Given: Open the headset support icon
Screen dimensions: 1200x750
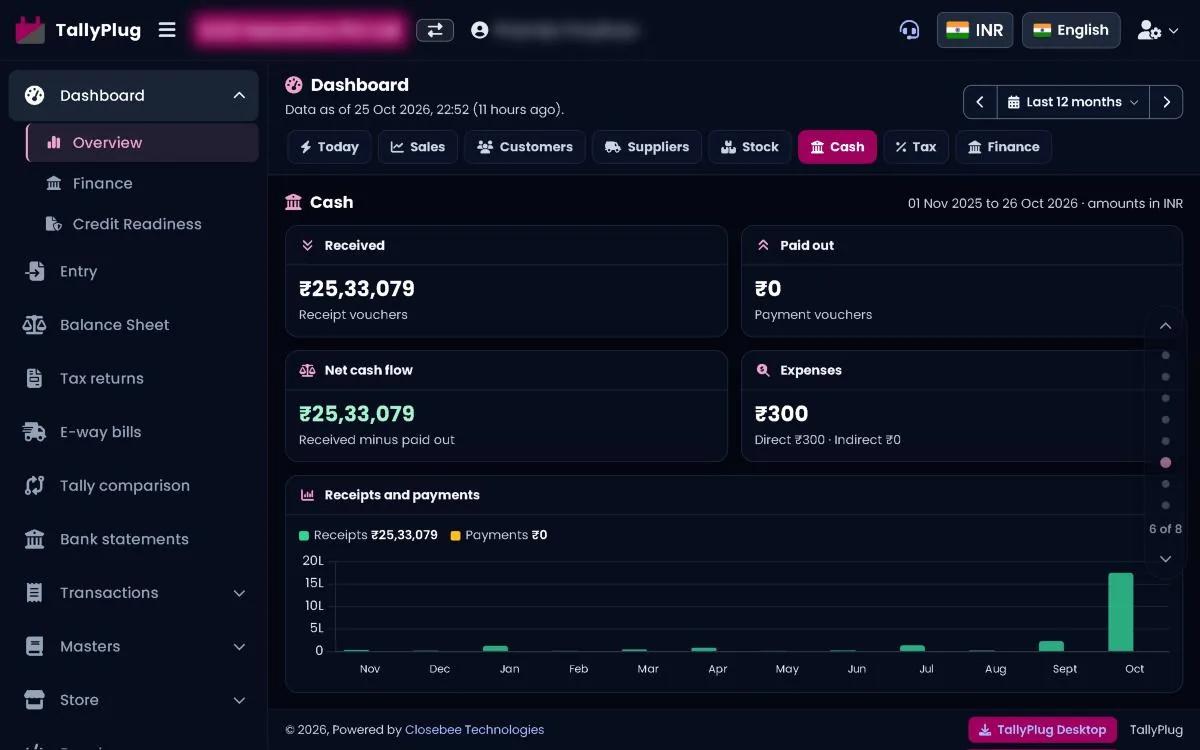Looking at the screenshot, I should click(x=909, y=30).
